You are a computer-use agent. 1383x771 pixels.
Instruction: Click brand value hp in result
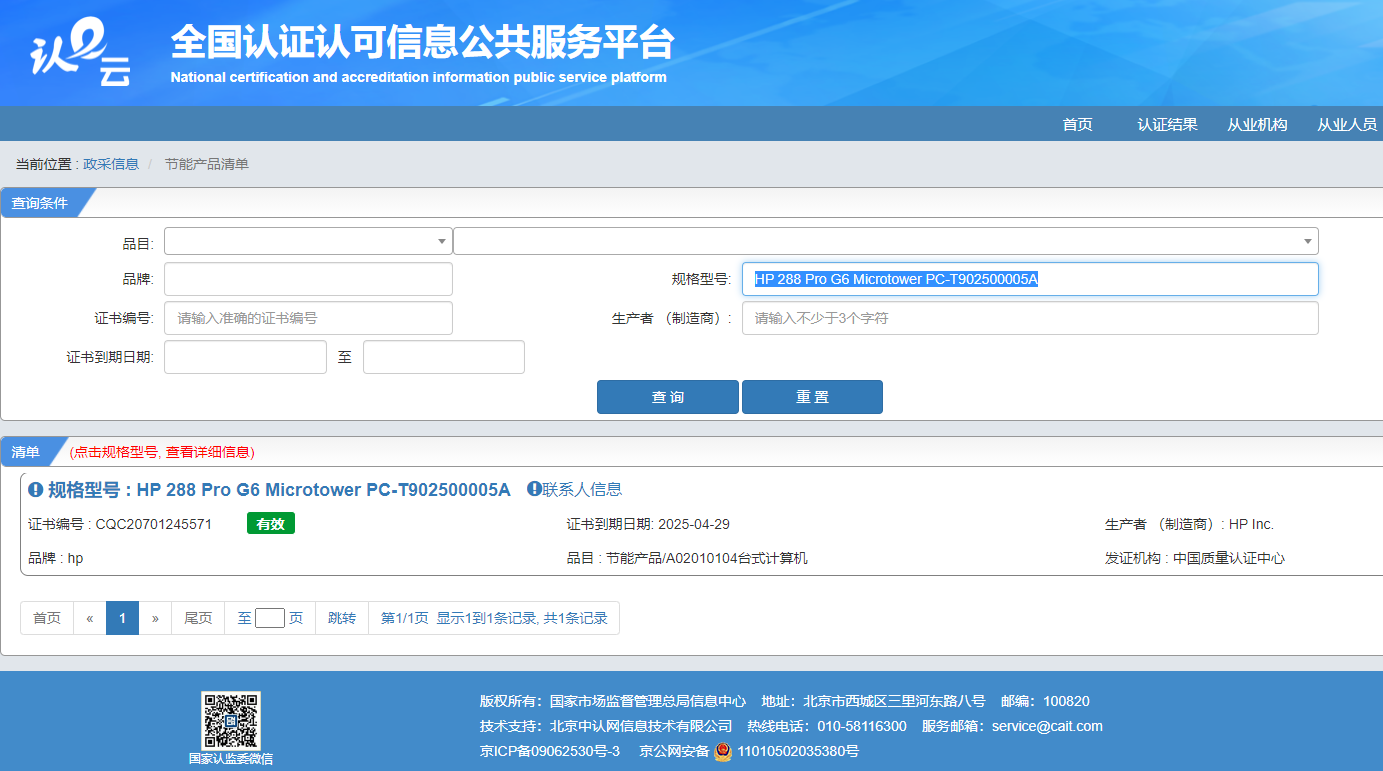(x=75, y=558)
